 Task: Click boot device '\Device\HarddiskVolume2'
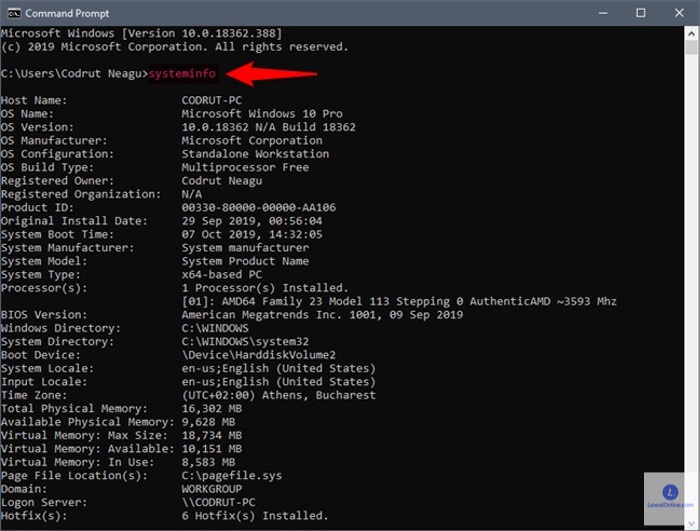[x=258, y=355]
